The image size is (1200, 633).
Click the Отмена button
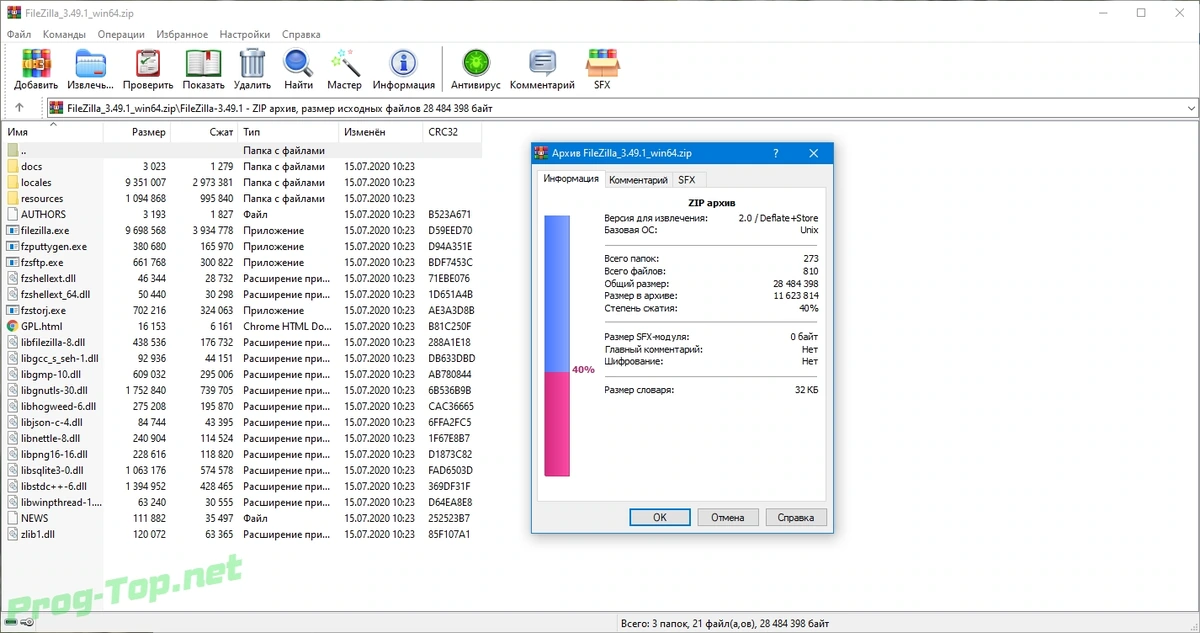(727, 518)
